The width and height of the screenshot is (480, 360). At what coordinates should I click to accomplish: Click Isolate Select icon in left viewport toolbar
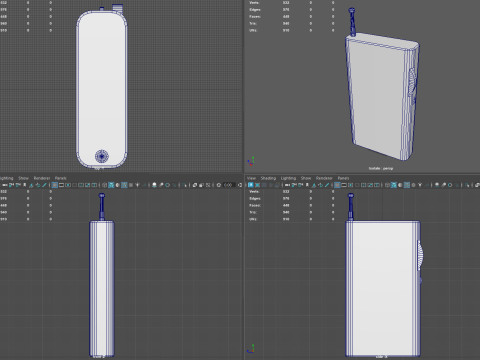click(184, 185)
